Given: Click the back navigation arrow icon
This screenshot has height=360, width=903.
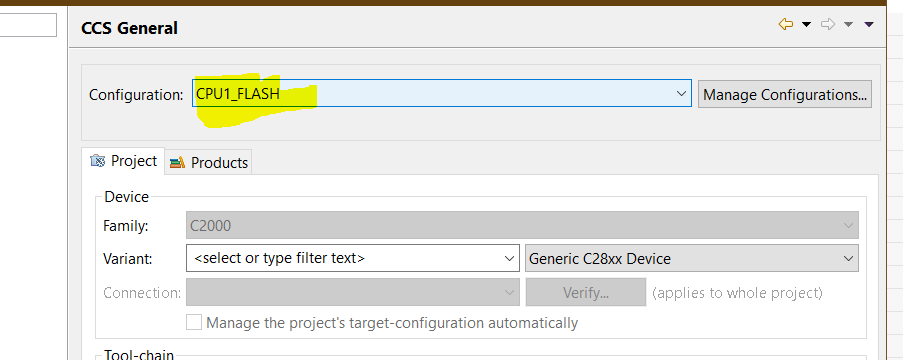Looking at the screenshot, I should coord(786,24).
